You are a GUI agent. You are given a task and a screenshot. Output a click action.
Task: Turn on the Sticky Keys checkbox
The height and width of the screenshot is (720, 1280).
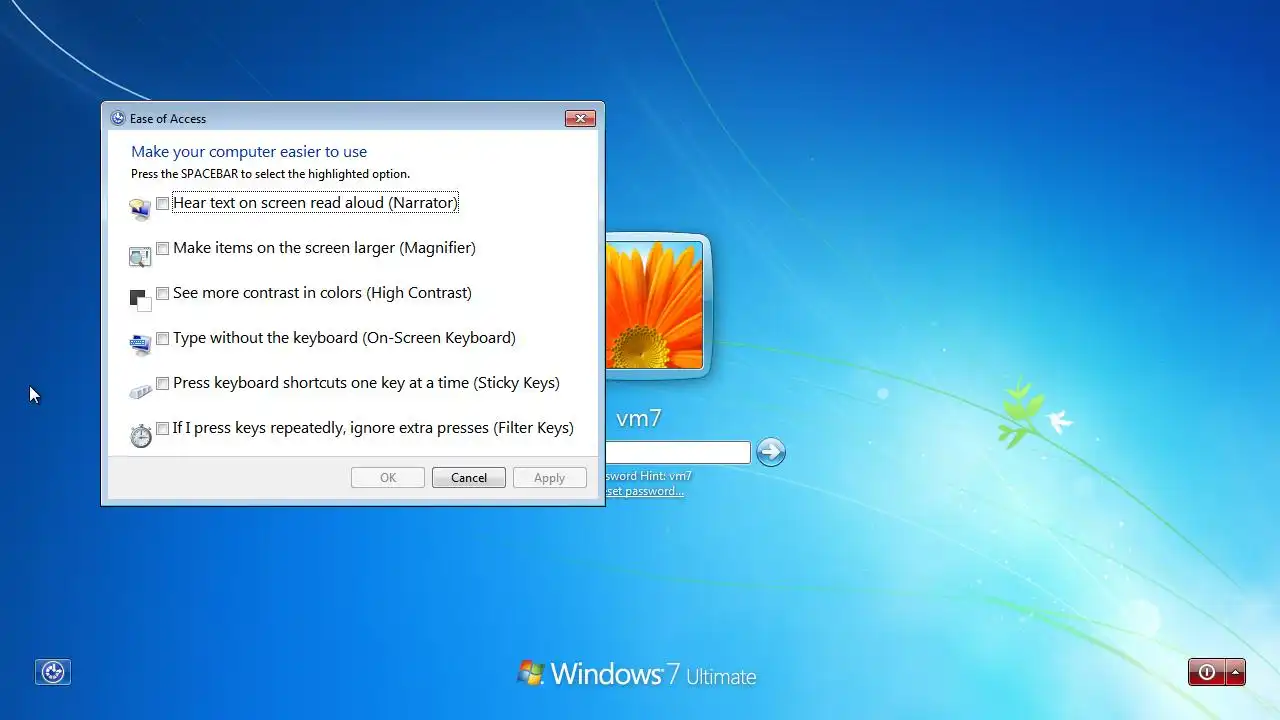(x=162, y=383)
